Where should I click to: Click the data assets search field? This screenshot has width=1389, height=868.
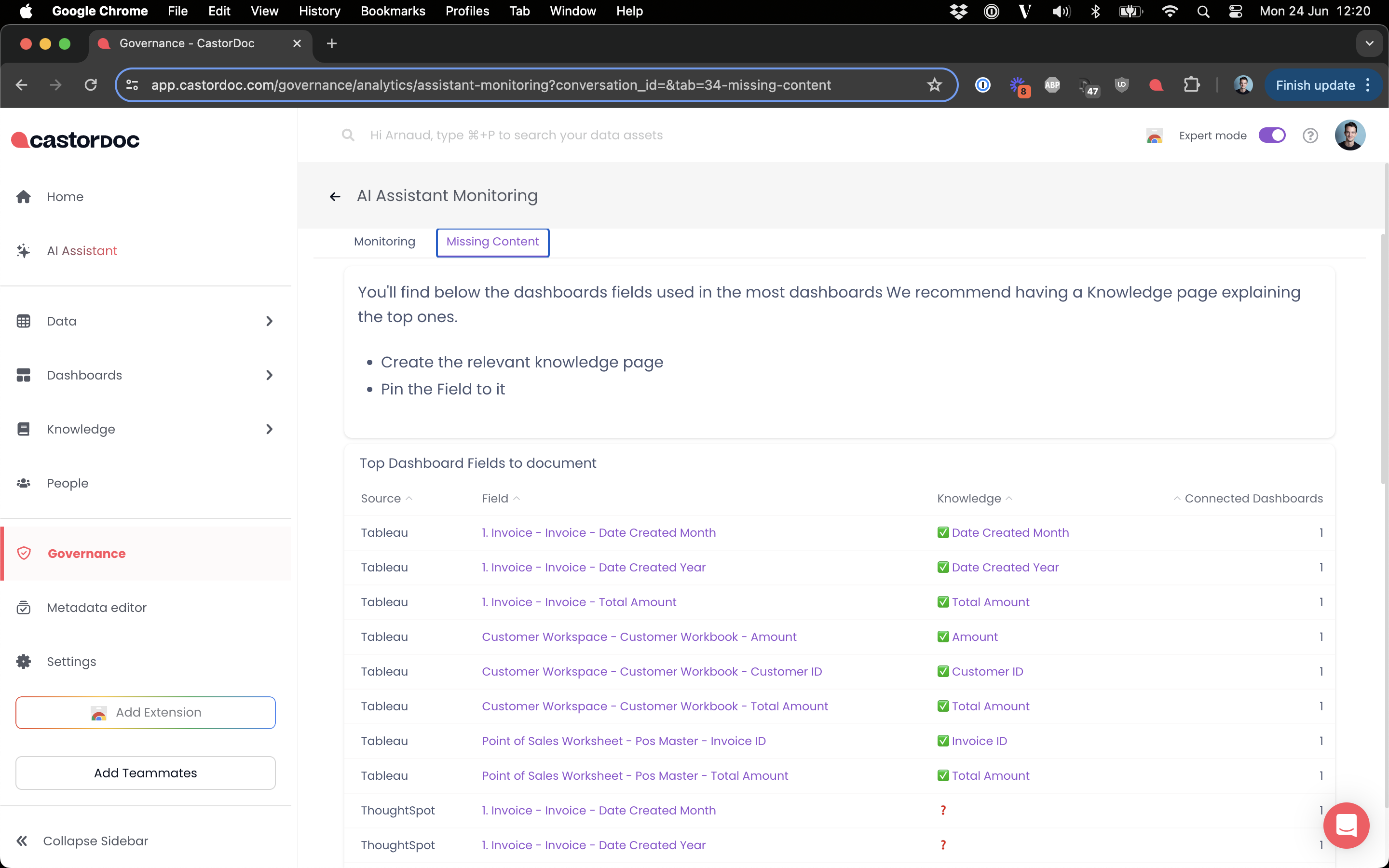pos(516,136)
